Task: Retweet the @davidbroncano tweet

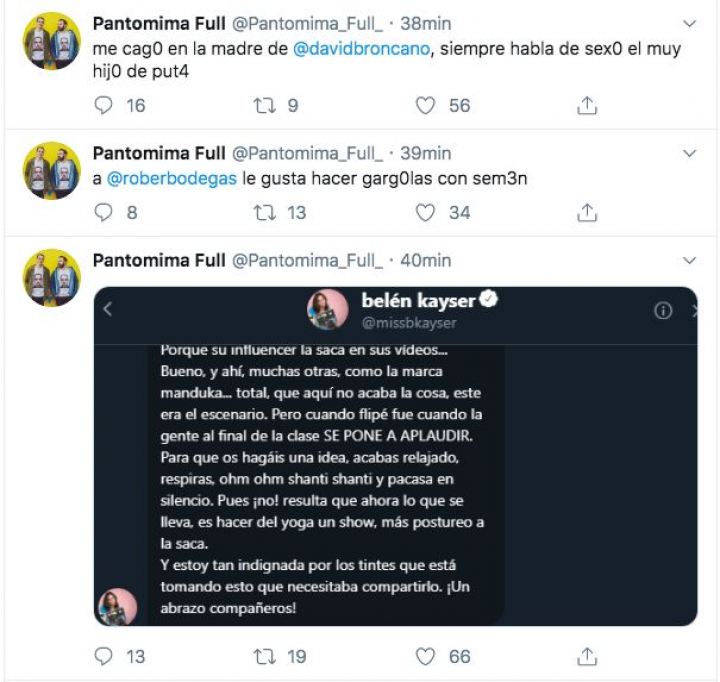Action: point(264,105)
